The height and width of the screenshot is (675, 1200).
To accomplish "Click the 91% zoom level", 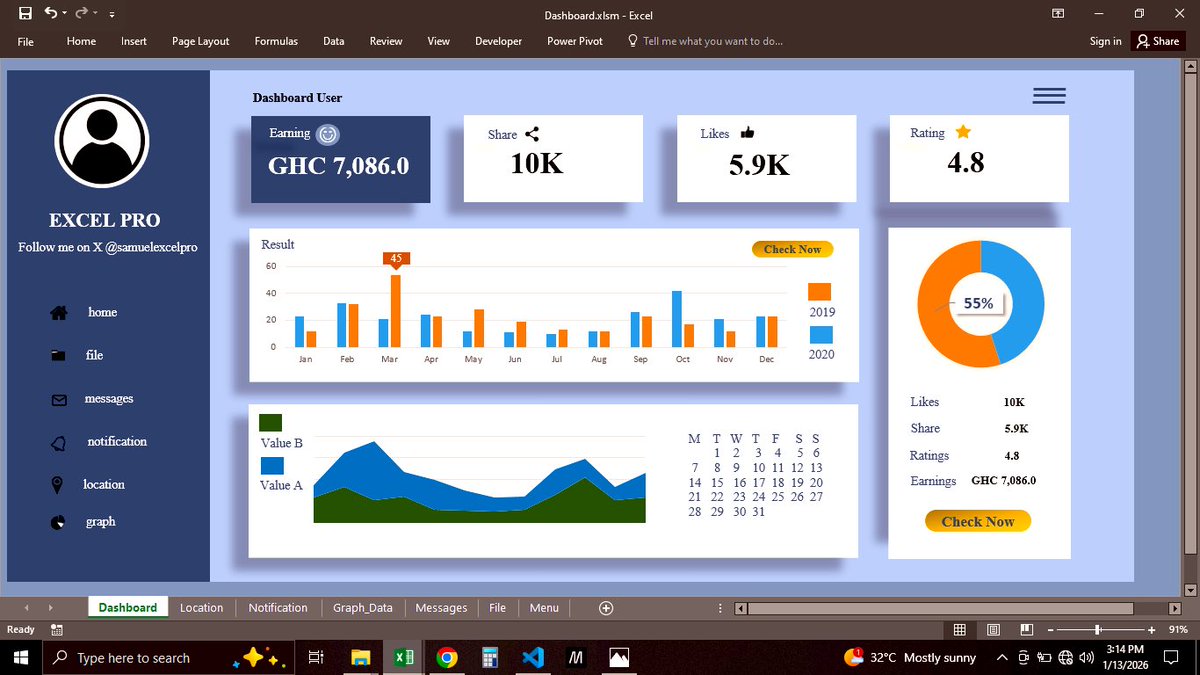I will [1178, 630].
